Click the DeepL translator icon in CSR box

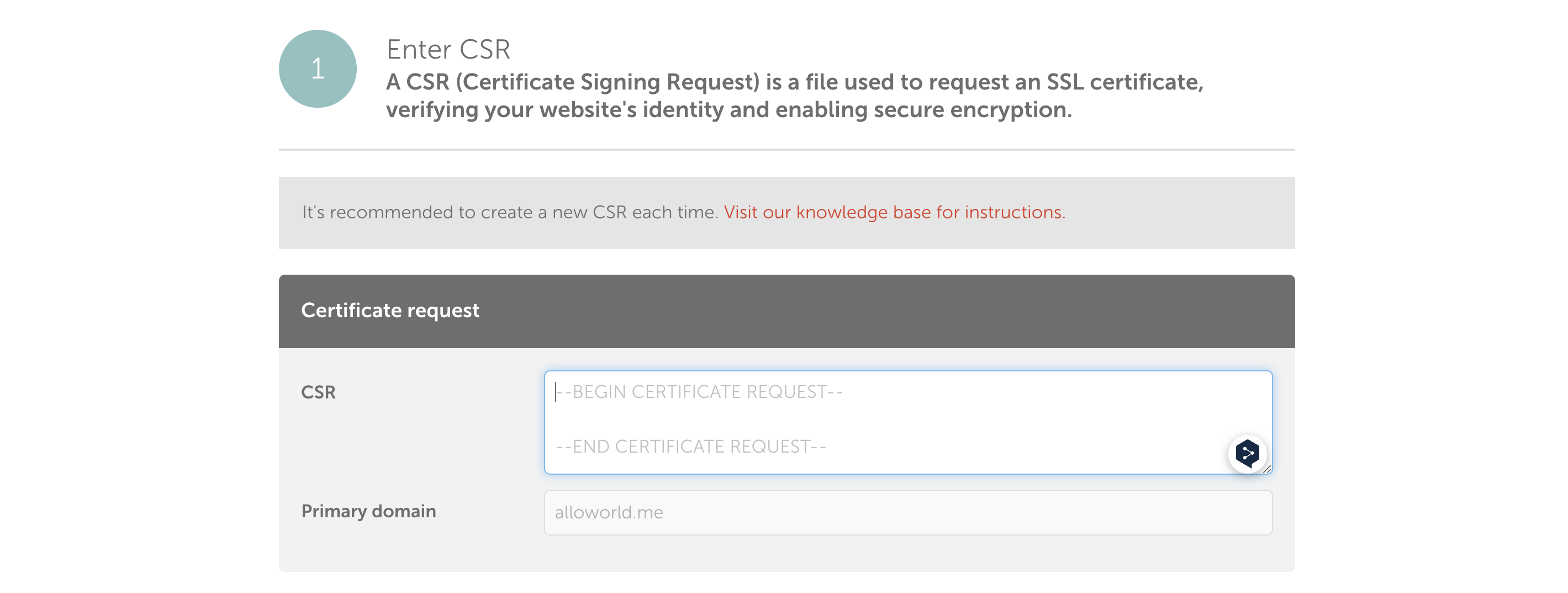(x=1247, y=453)
